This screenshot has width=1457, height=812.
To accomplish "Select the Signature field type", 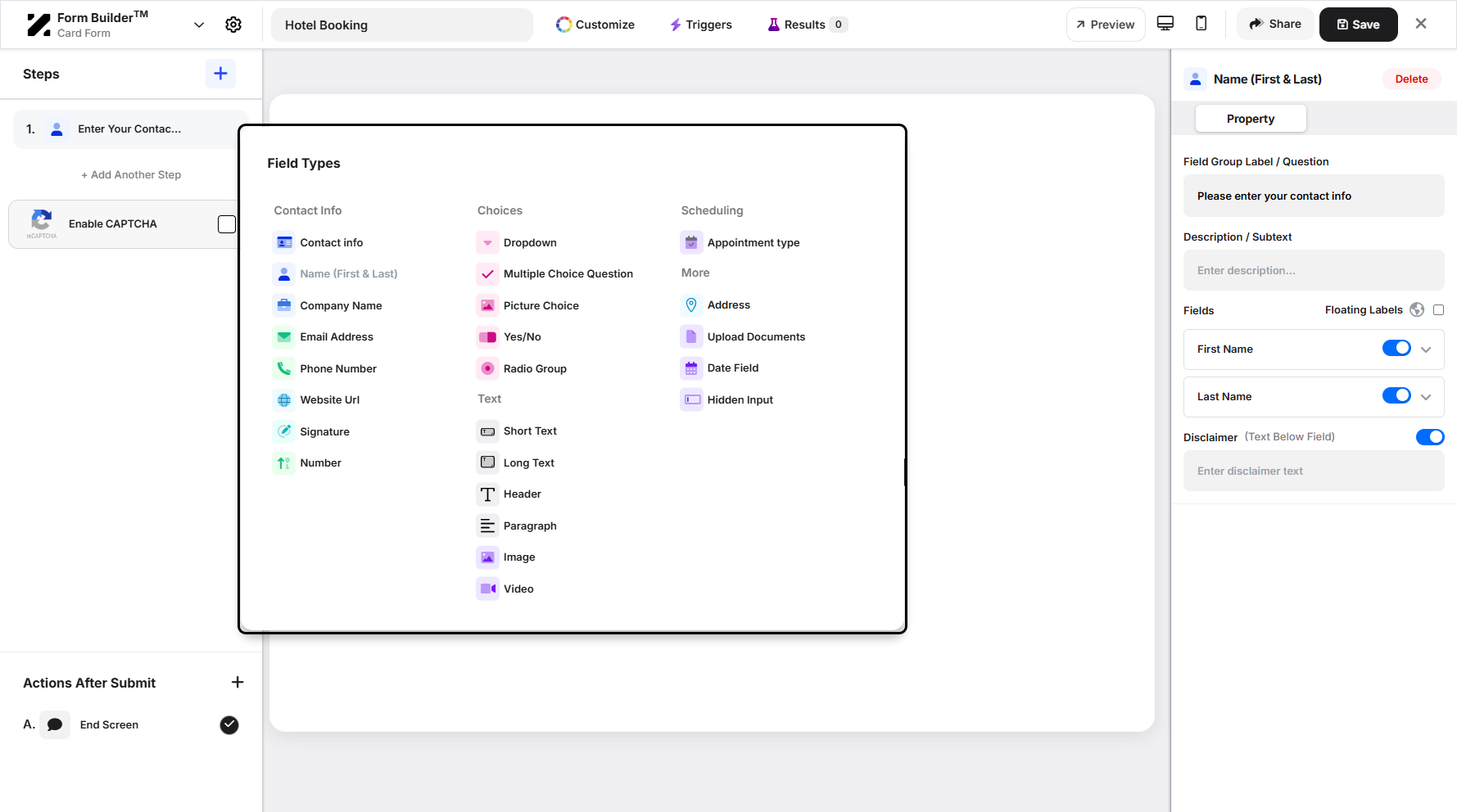I will click(x=311, y=431).
